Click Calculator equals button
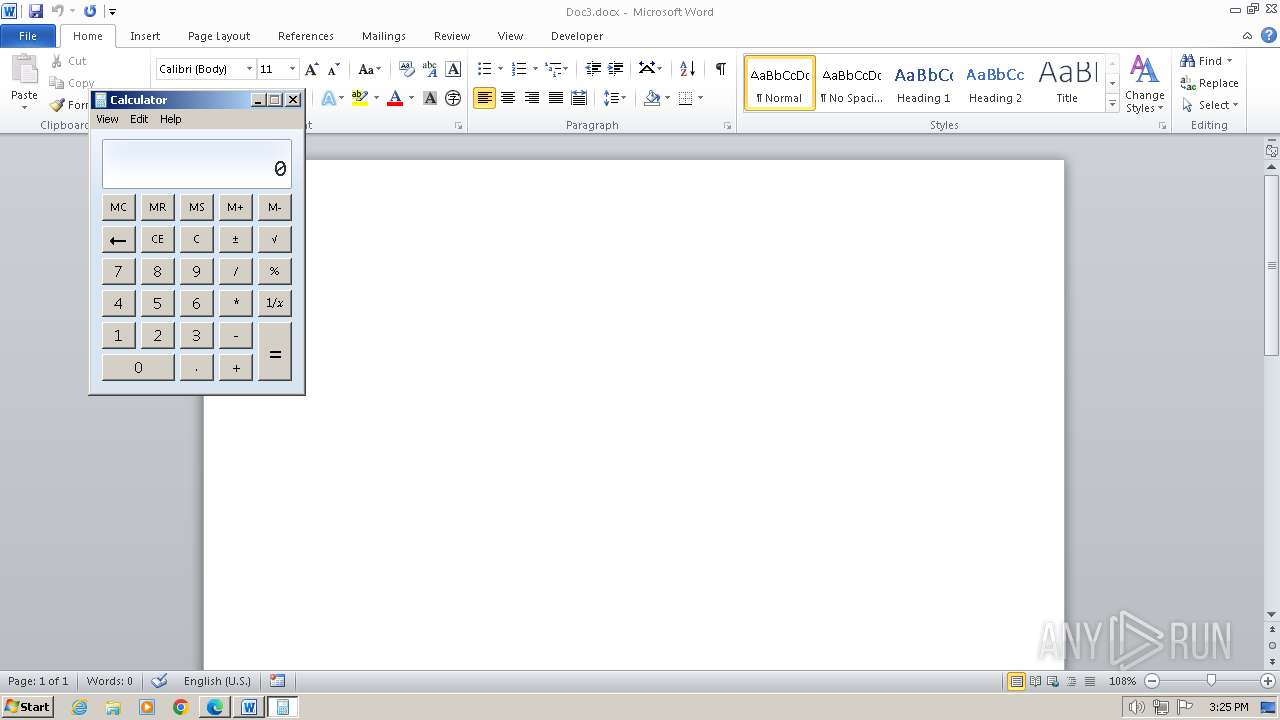The width and height of the screenshot is (1280, 720). point(275,352)
